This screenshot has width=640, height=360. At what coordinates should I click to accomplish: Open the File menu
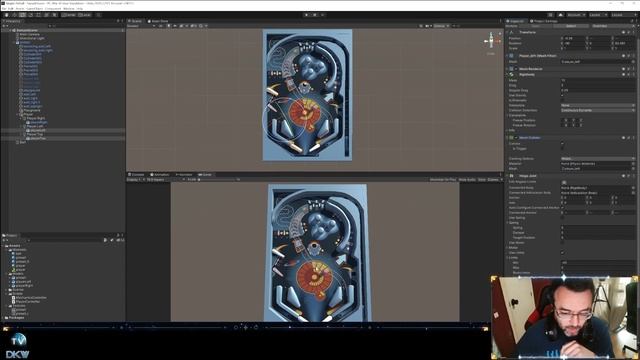(x=4, y=9)
